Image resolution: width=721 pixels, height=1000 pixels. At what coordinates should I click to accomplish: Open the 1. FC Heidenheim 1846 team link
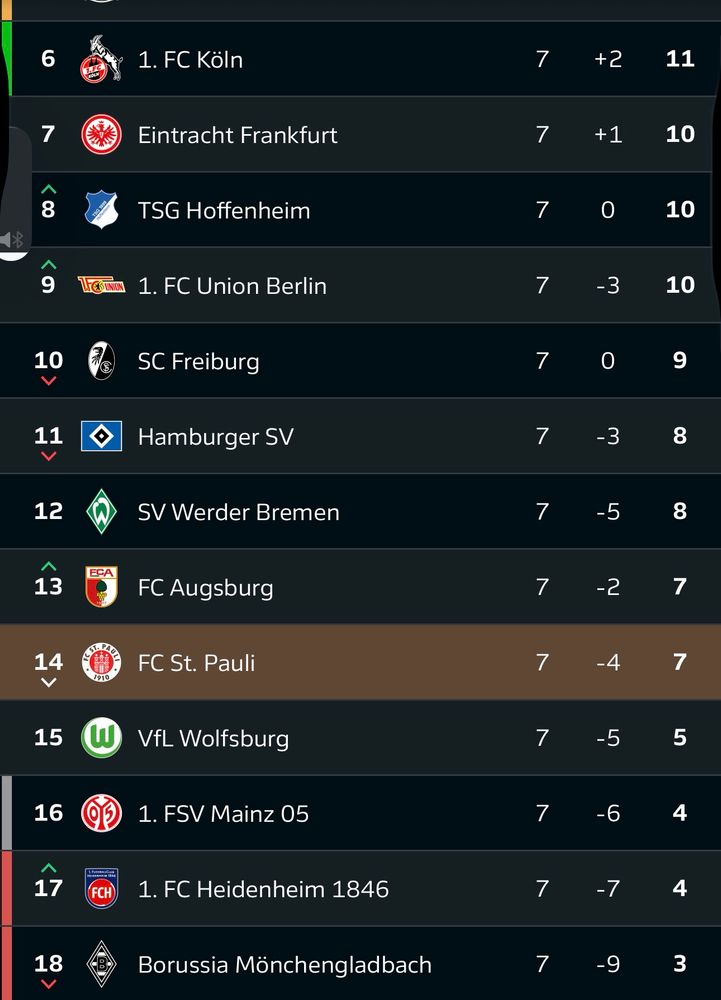click(x=263, y=889)
